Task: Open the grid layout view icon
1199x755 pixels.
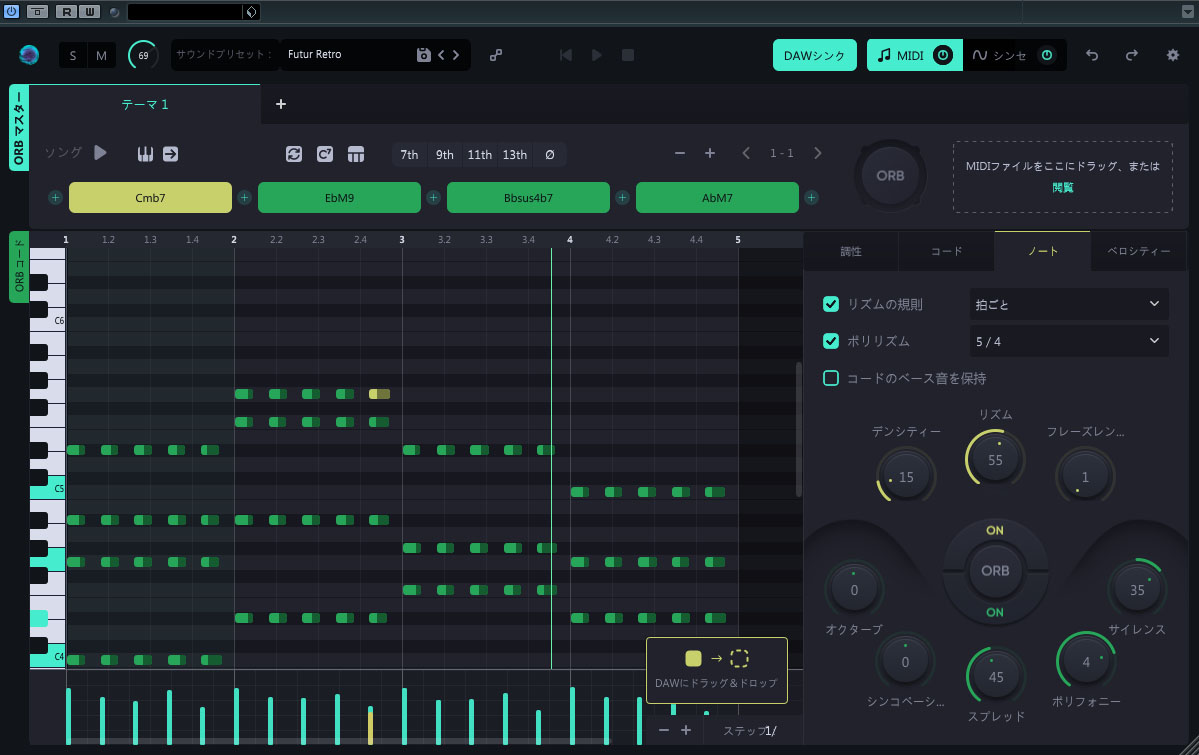Action: pos(356,152)
